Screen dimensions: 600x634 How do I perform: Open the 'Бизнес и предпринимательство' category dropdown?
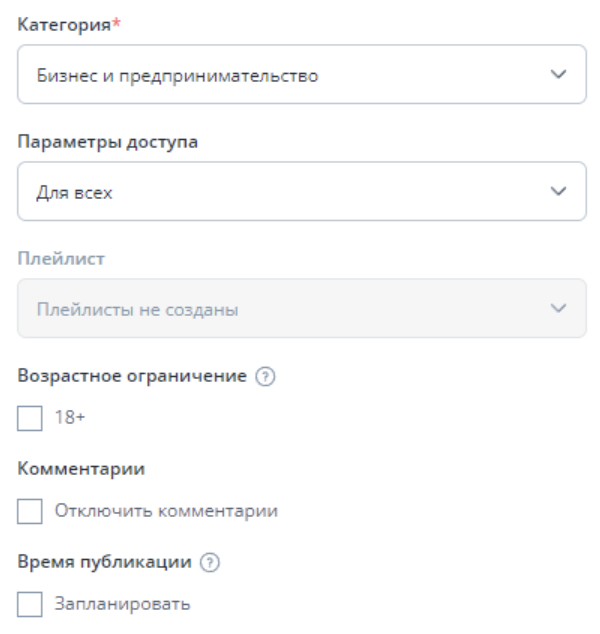coord(300,75)
